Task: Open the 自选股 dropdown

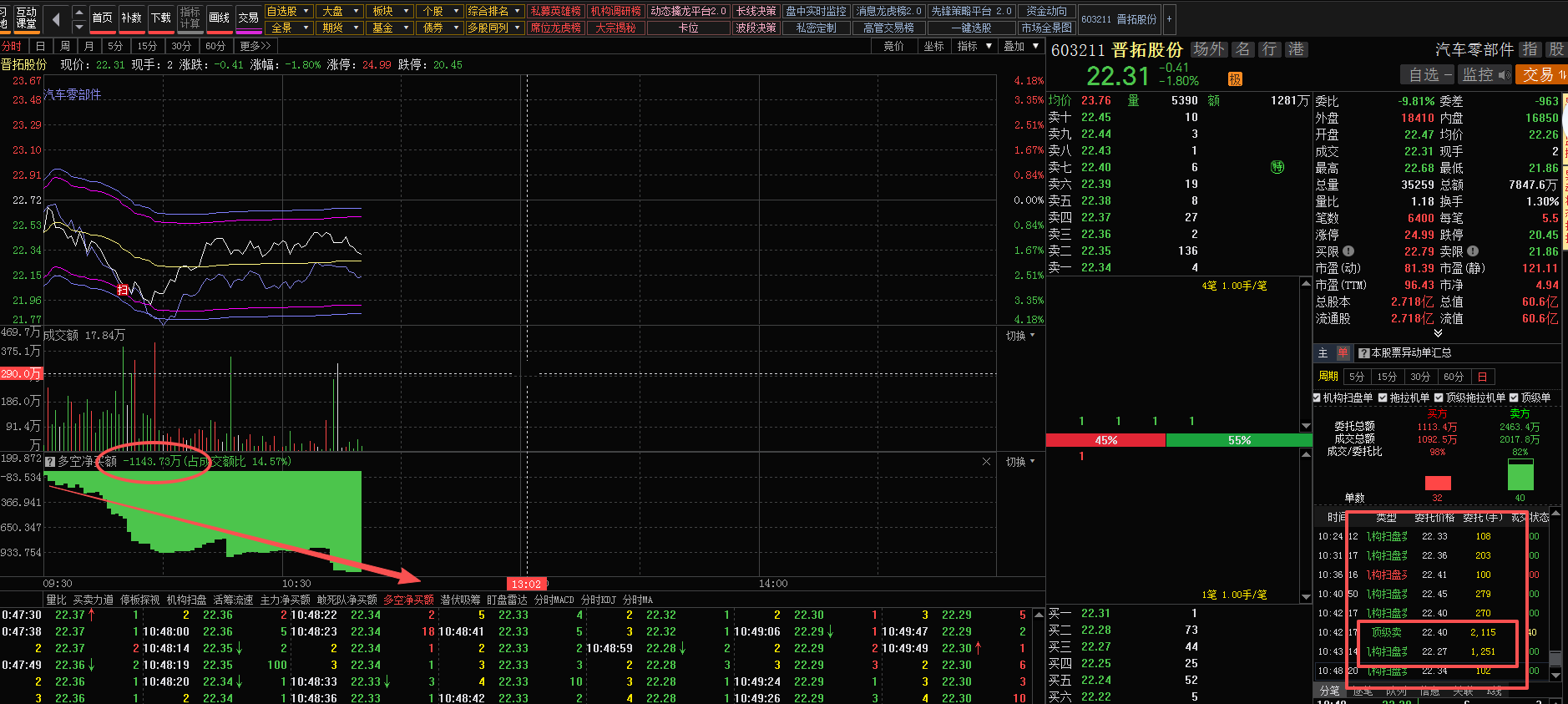Action: click(289, 11)
